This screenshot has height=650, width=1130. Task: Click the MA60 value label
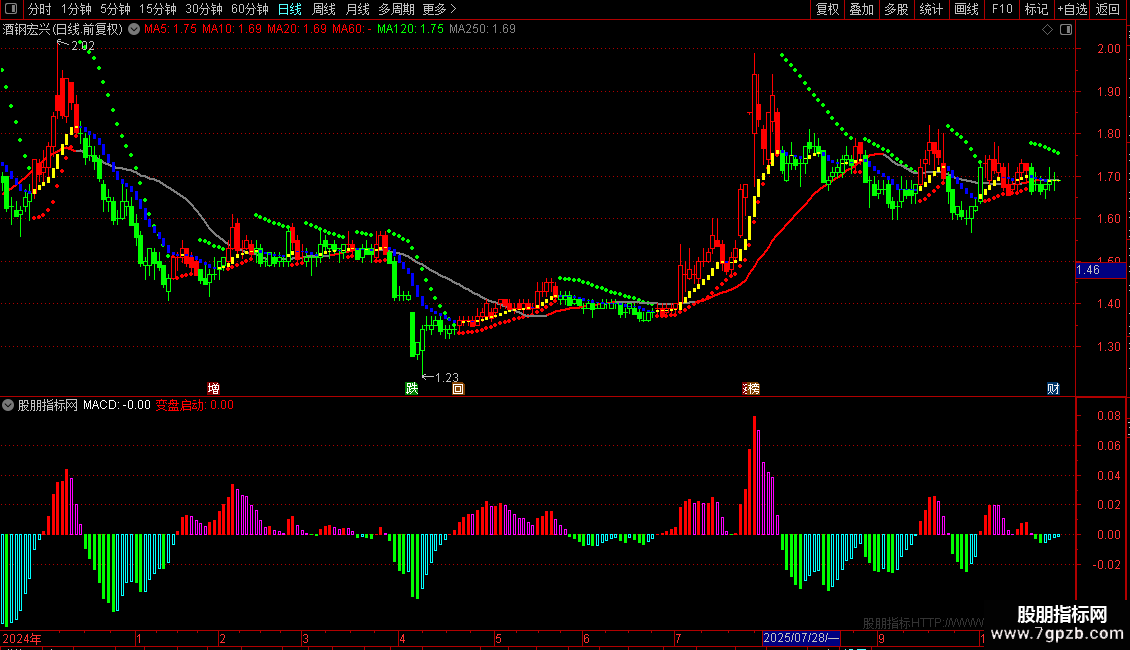(x=352, y=29)
